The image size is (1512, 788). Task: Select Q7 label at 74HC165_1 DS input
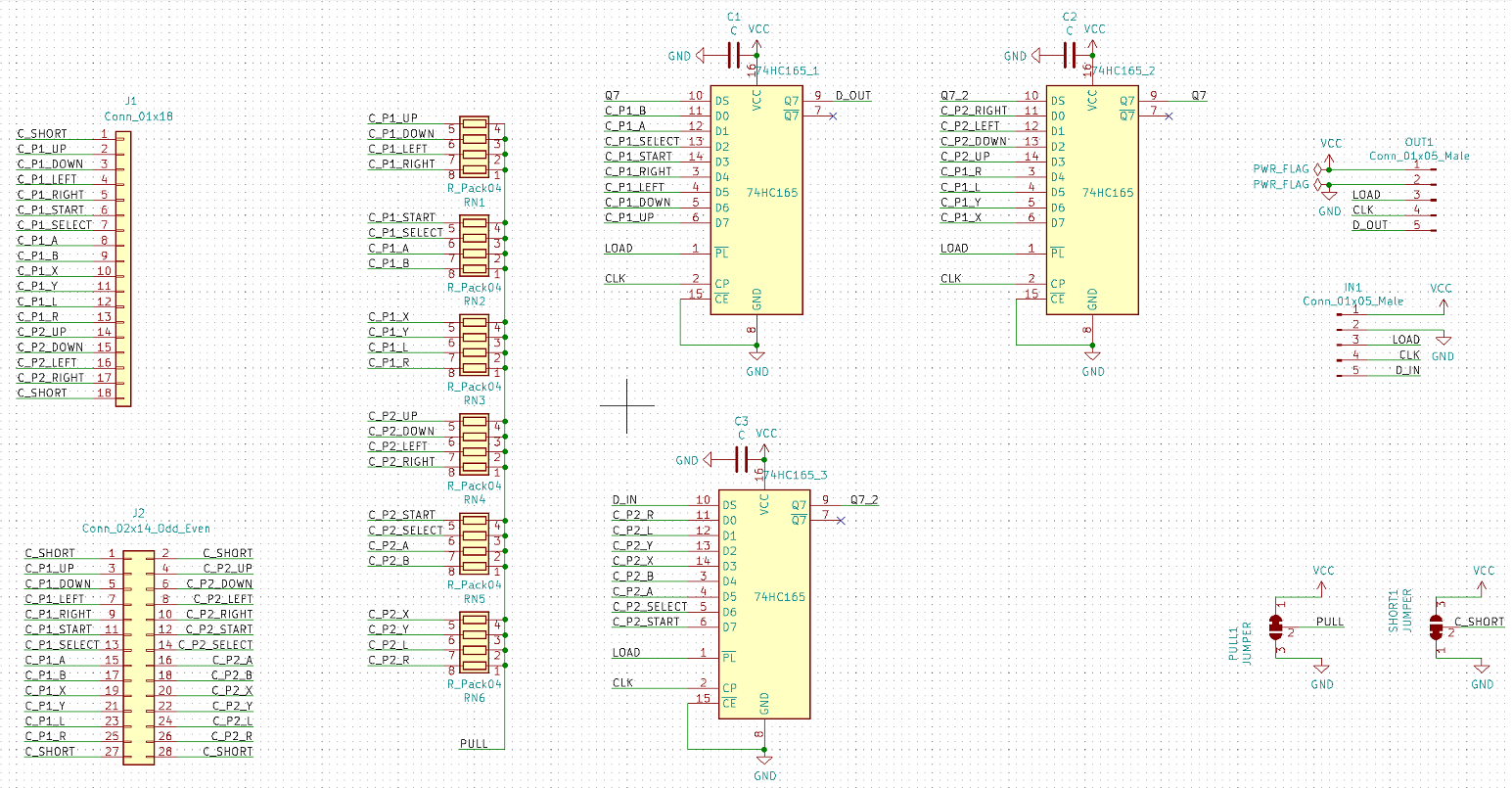613,96
